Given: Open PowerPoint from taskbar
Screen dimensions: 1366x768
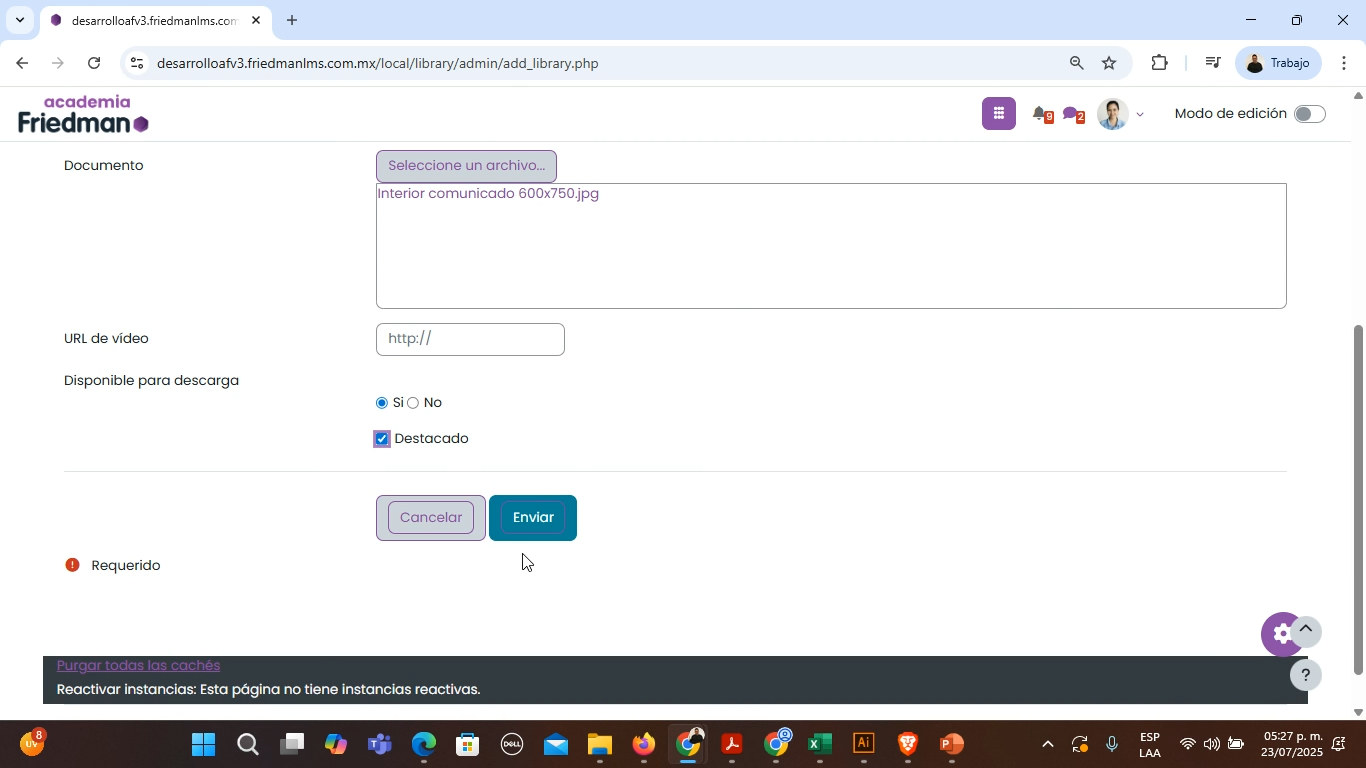Looking at the screenshot, I should click(951, 745).
